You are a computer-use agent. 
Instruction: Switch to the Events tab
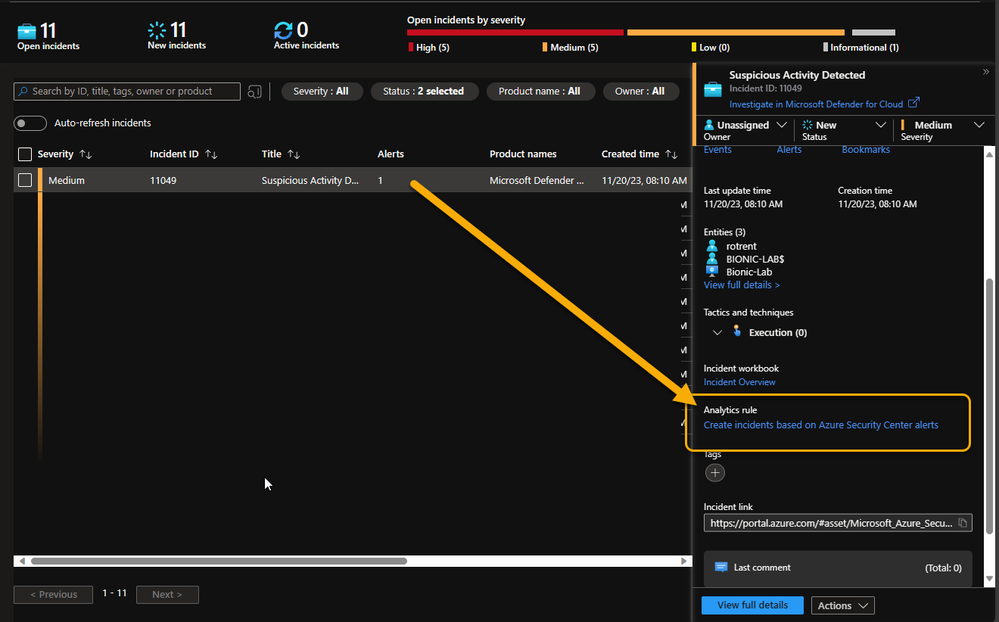tap(717, 150)
